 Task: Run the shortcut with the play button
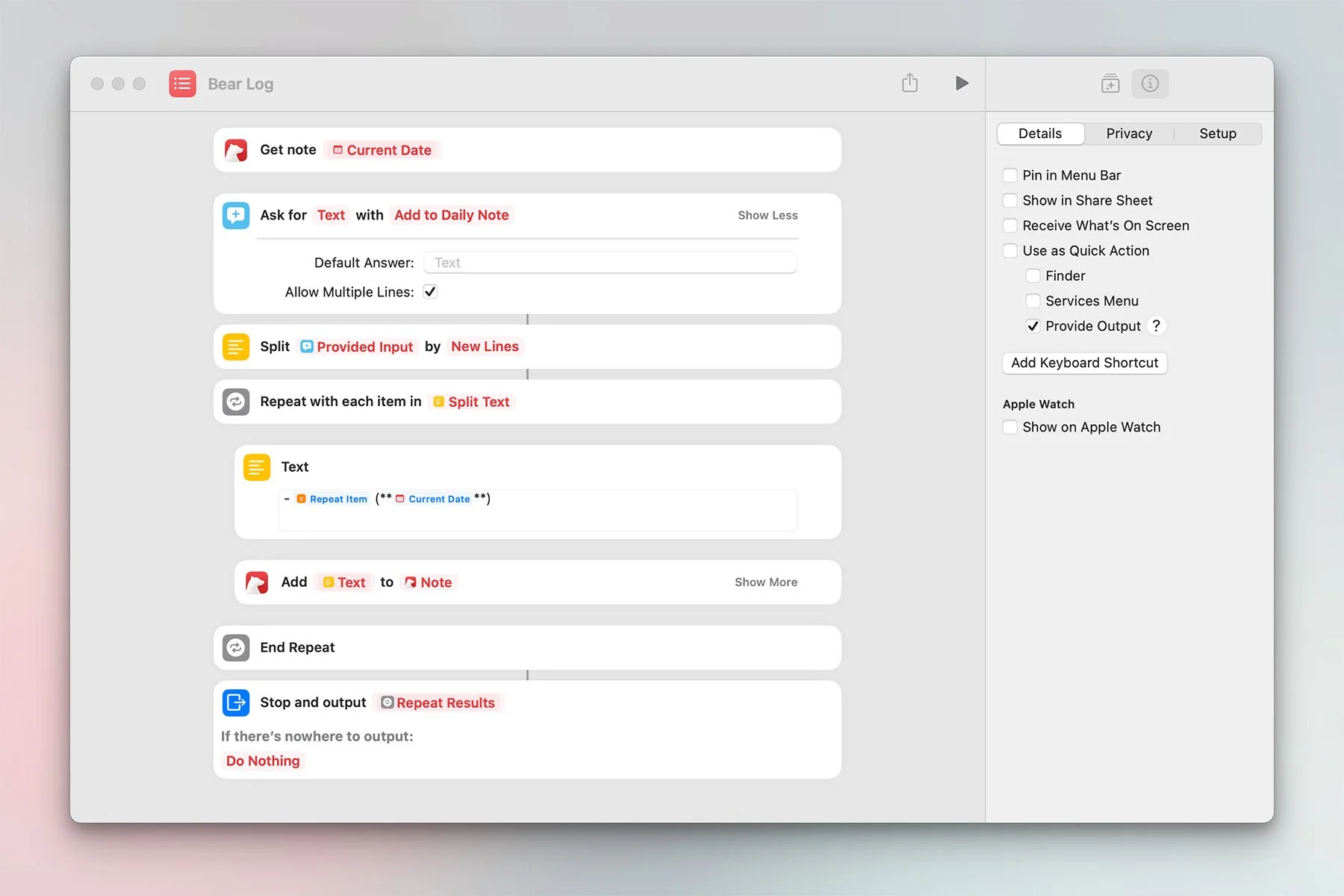pos(962,83)
